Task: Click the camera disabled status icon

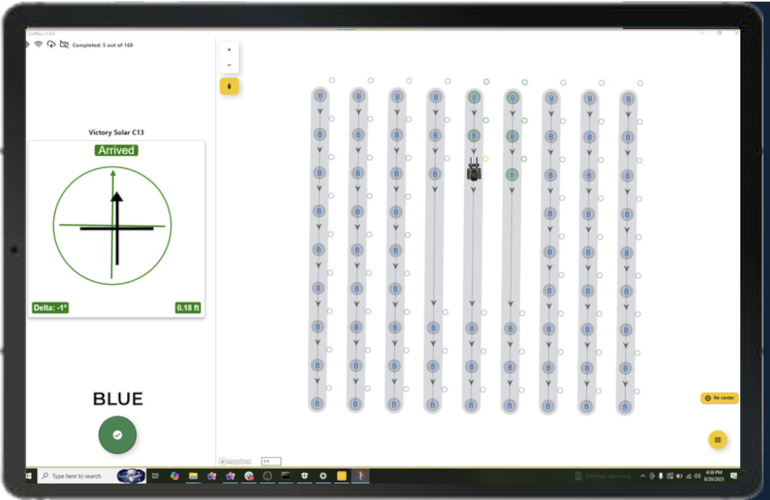Action: (x=64, y=45)
